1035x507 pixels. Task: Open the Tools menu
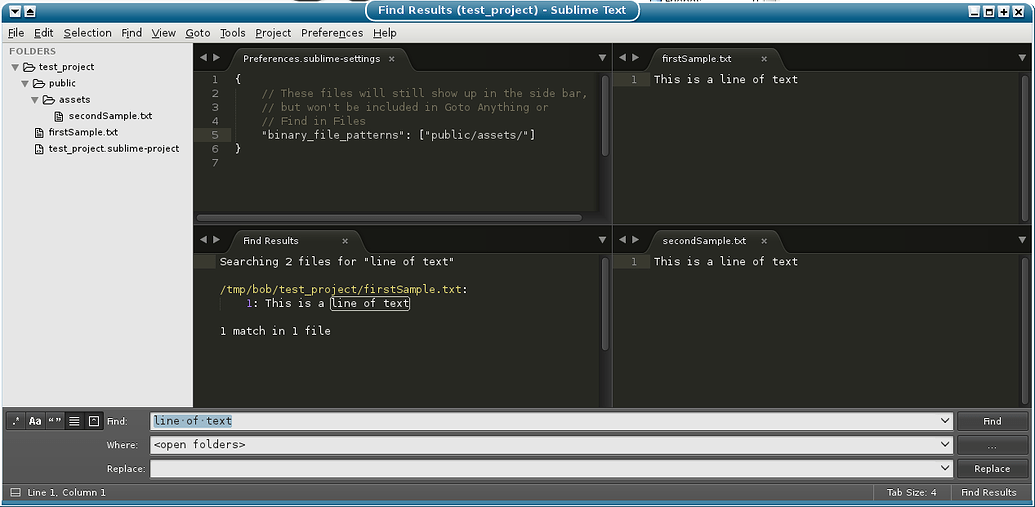232,33
